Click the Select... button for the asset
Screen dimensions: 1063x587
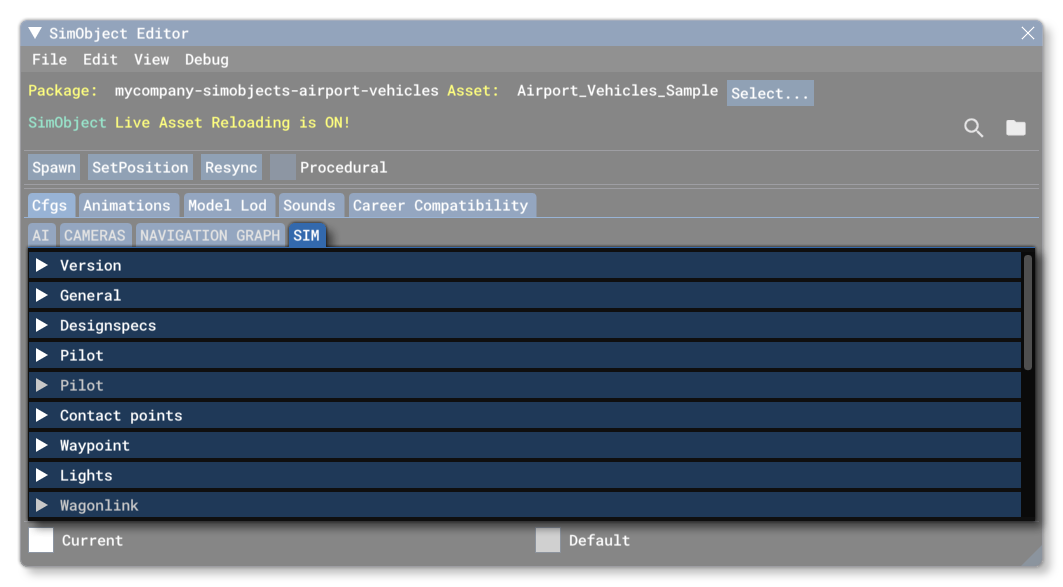click(x=770, y=92)
